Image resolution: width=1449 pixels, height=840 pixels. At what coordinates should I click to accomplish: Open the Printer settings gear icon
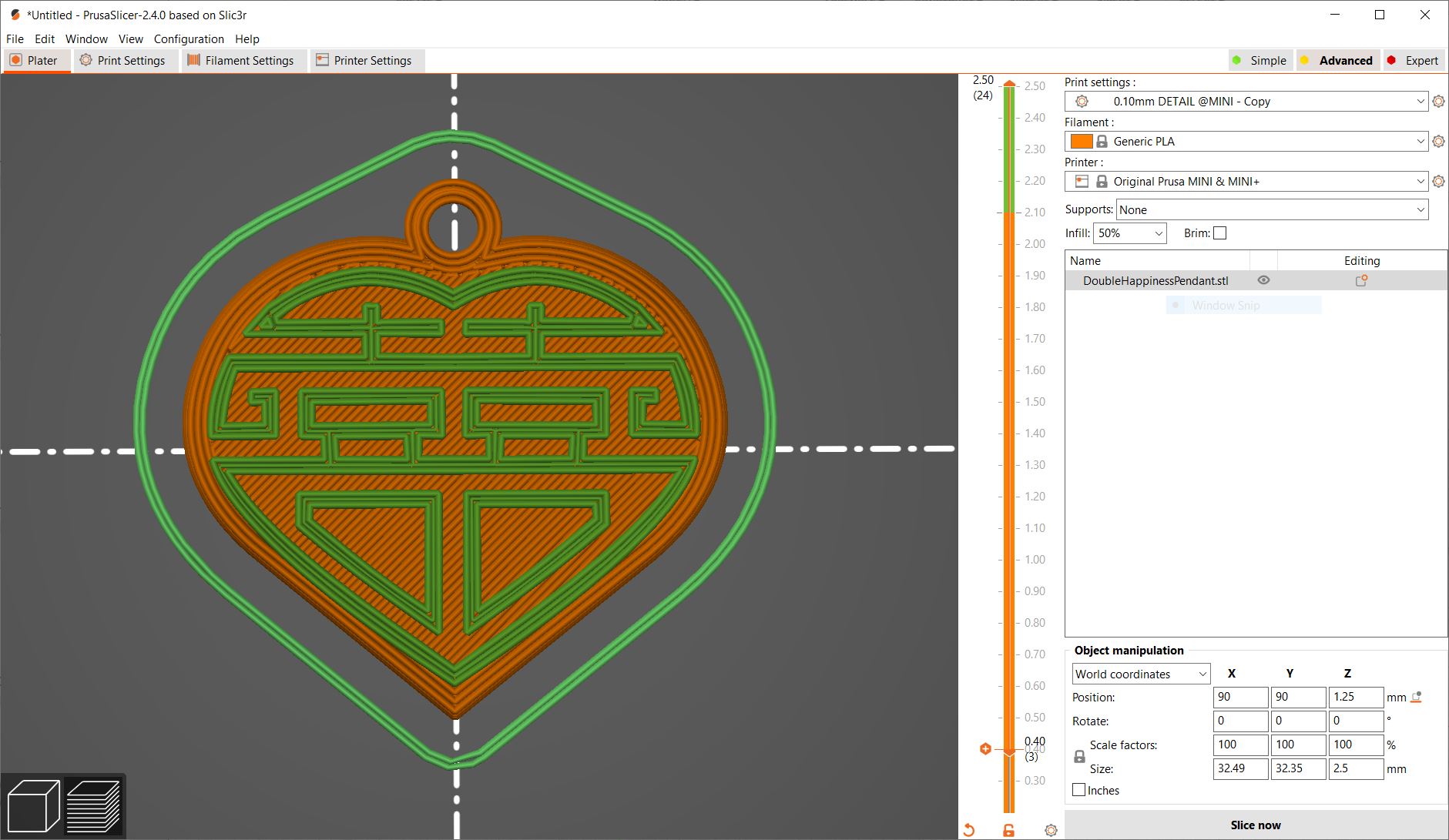1439,181
